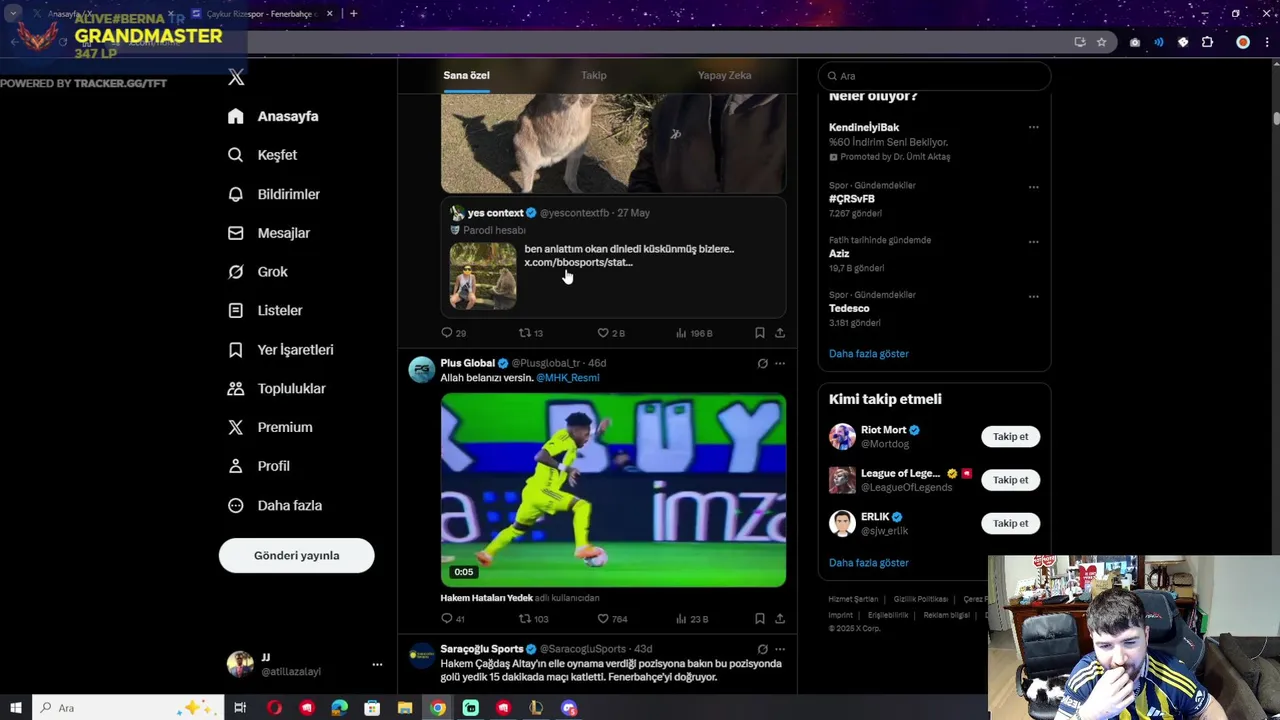
Task: Show more follow suggestions link
Action: pyautogui.click(x=868, y=563)
